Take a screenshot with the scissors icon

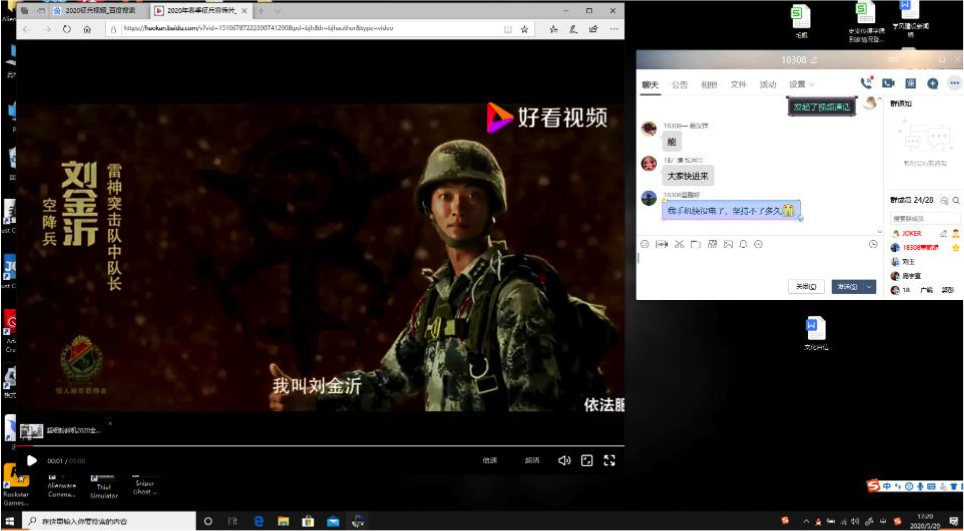tap(679, 244)
